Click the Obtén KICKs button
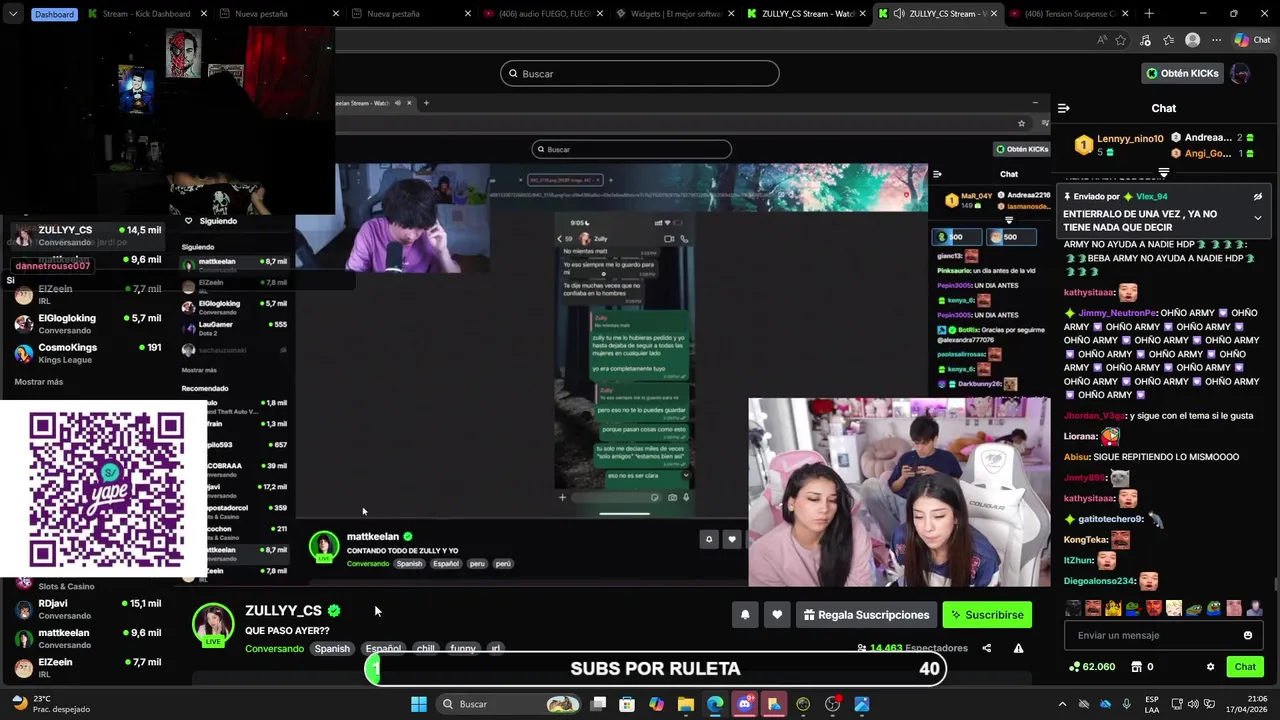The width and height of the screenshot is (1280, 720). coord(1182,73)
